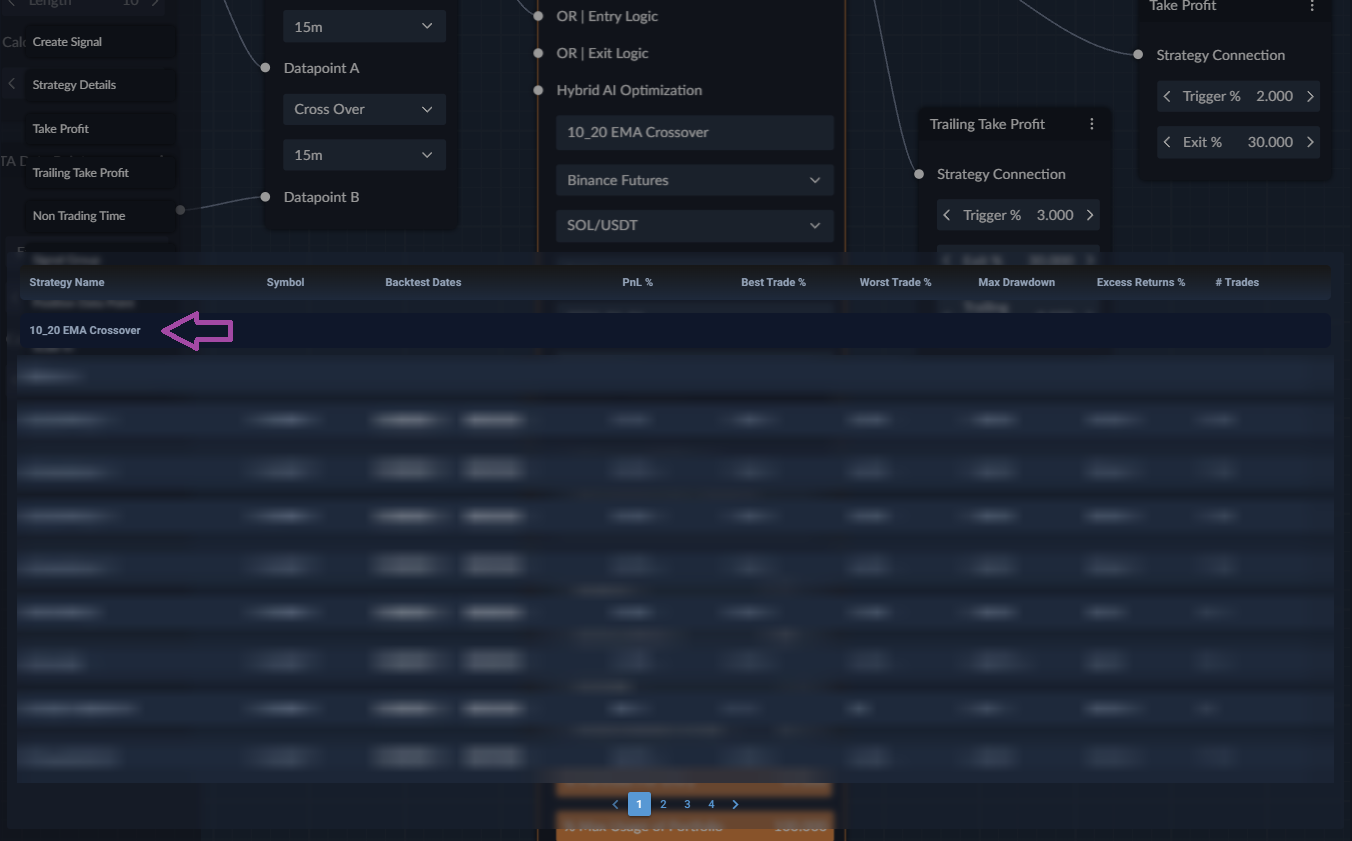Open the 15m dropdown above Datapoint B
Viewport: 1352px width, 841px height.
tap(364, 155)
